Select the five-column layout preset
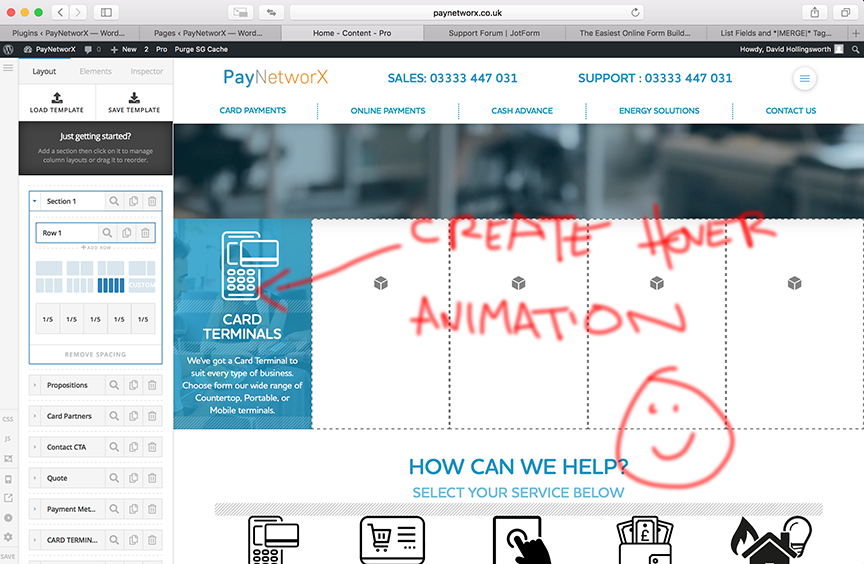864x564 pixels. [111, 285]
